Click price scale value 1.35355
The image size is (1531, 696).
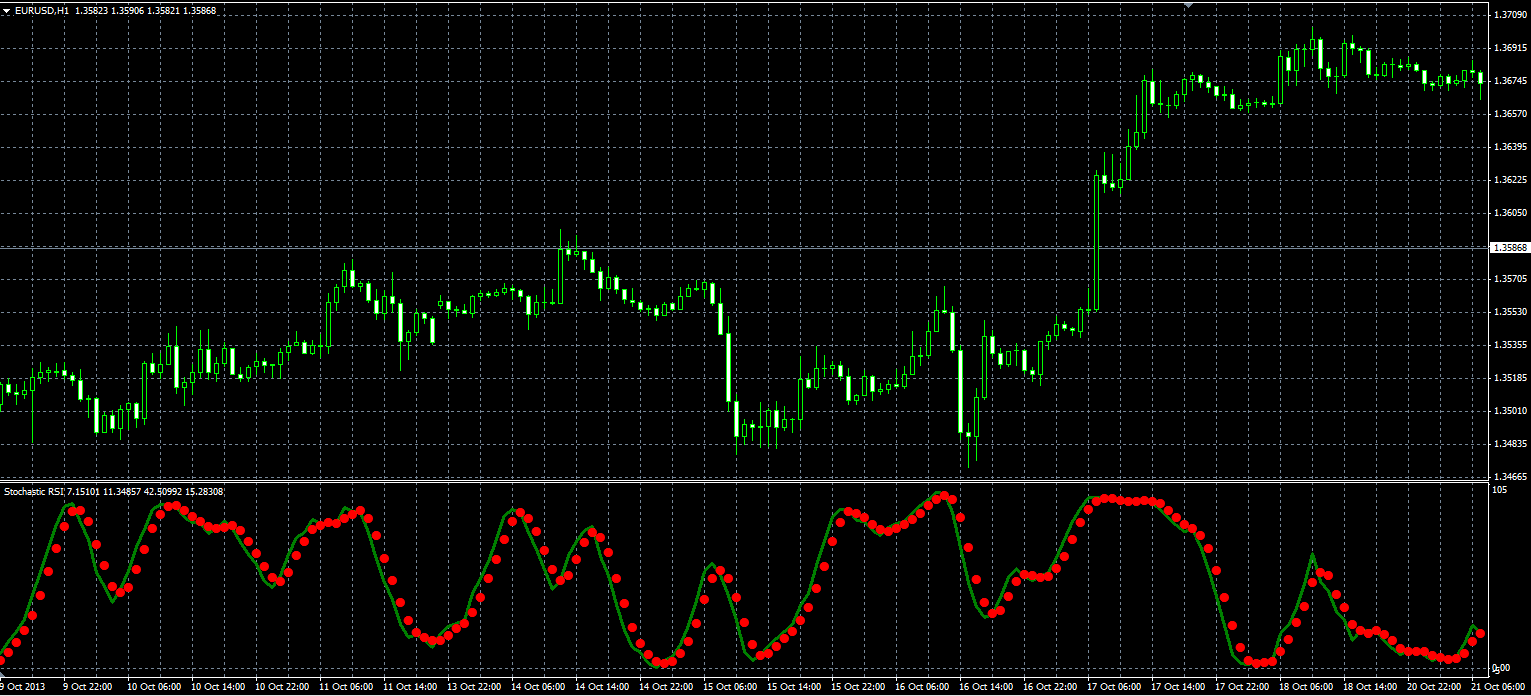1510,345
